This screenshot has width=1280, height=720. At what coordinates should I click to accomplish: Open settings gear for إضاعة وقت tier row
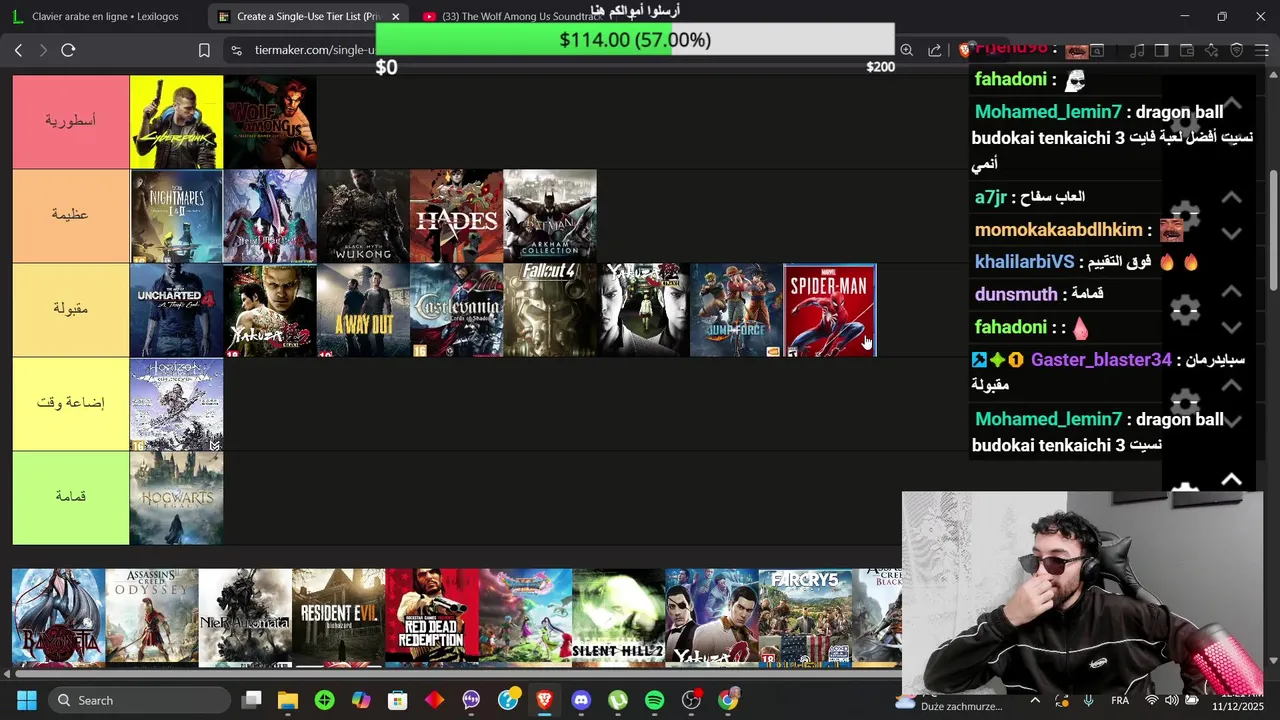pyautogui.click(x=1185, y=403)
